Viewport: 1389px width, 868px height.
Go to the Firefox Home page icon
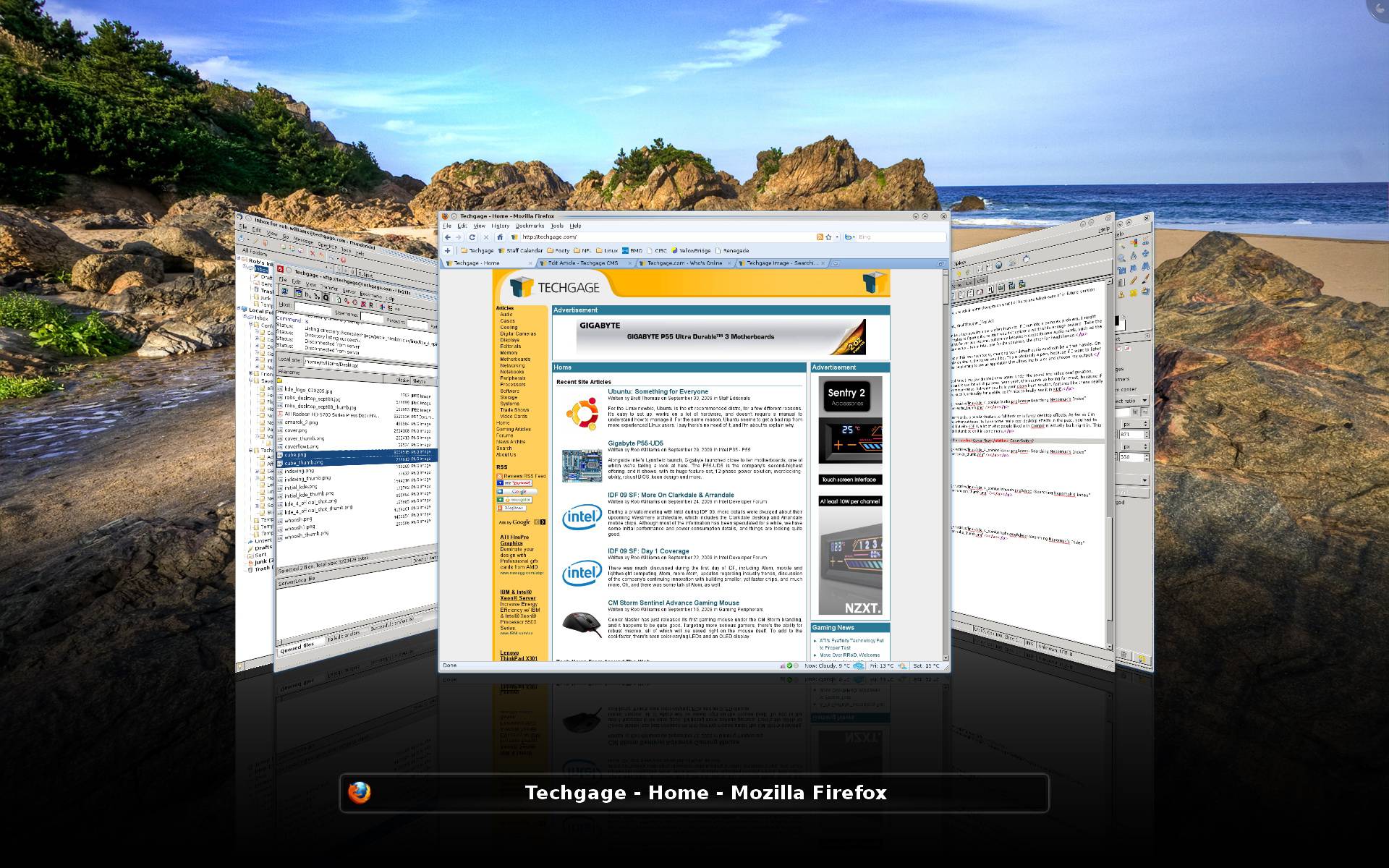(x=499, y=237)
